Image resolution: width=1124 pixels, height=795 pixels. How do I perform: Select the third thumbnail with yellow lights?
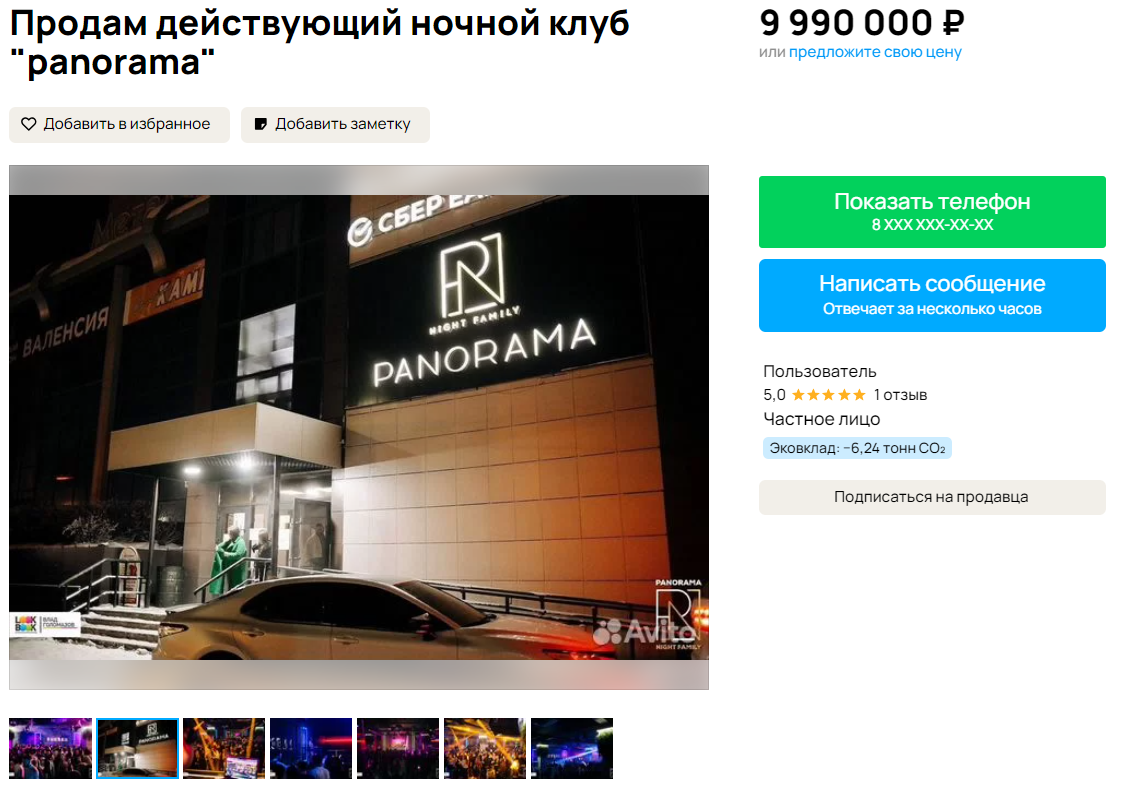click(x=224, y=748)
